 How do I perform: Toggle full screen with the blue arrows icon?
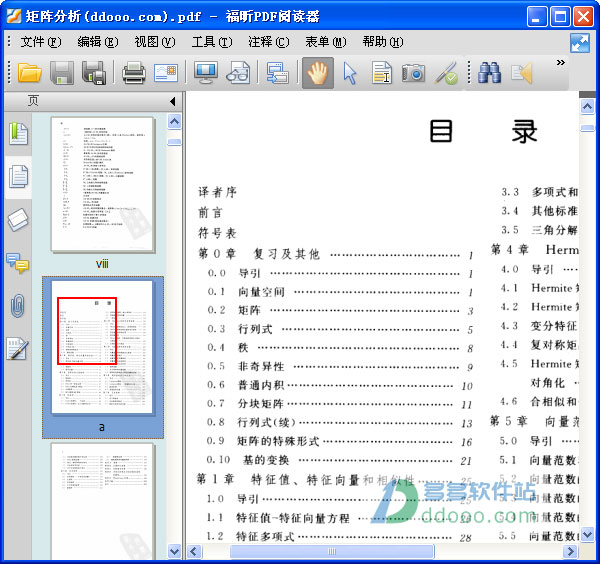click(x=580, y=43)
